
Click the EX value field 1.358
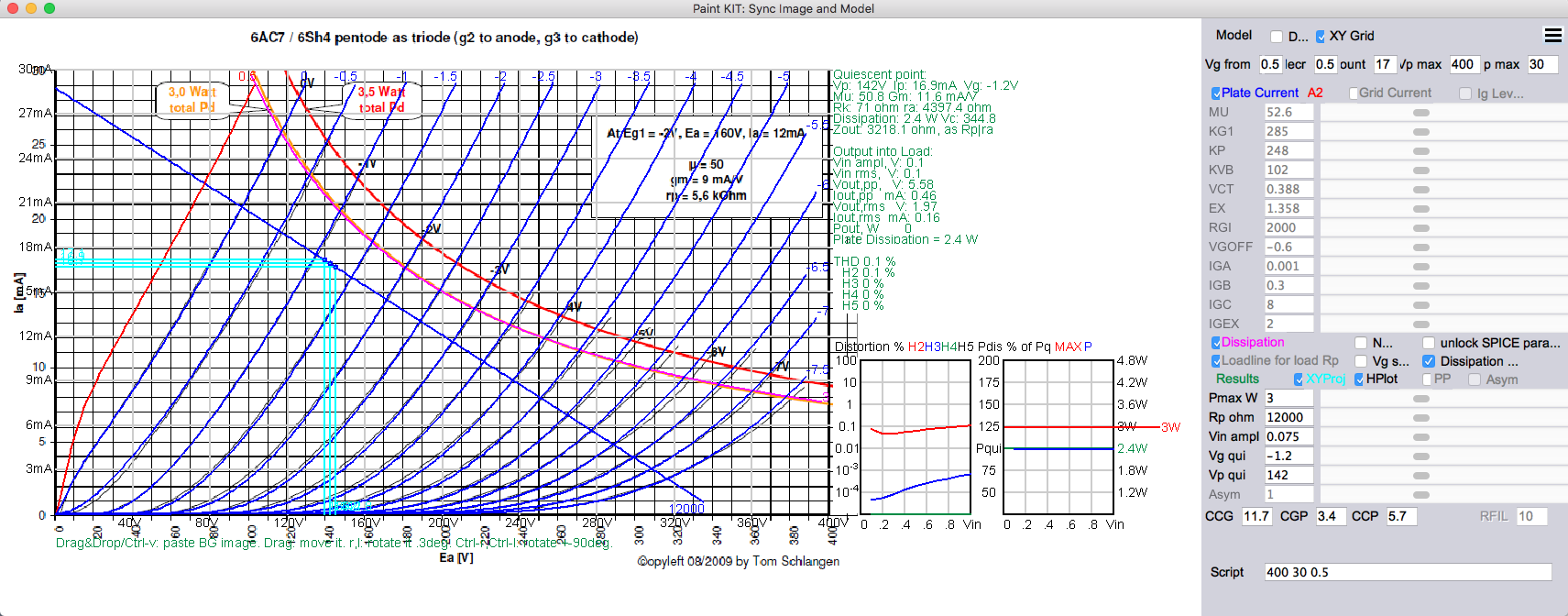coord(1288,208)
